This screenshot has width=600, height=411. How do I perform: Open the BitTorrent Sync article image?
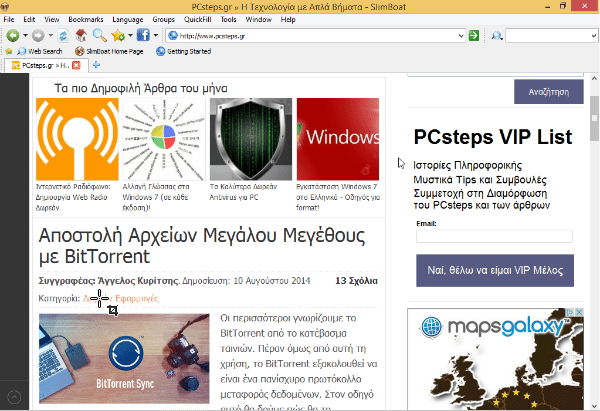click(124, 359)
